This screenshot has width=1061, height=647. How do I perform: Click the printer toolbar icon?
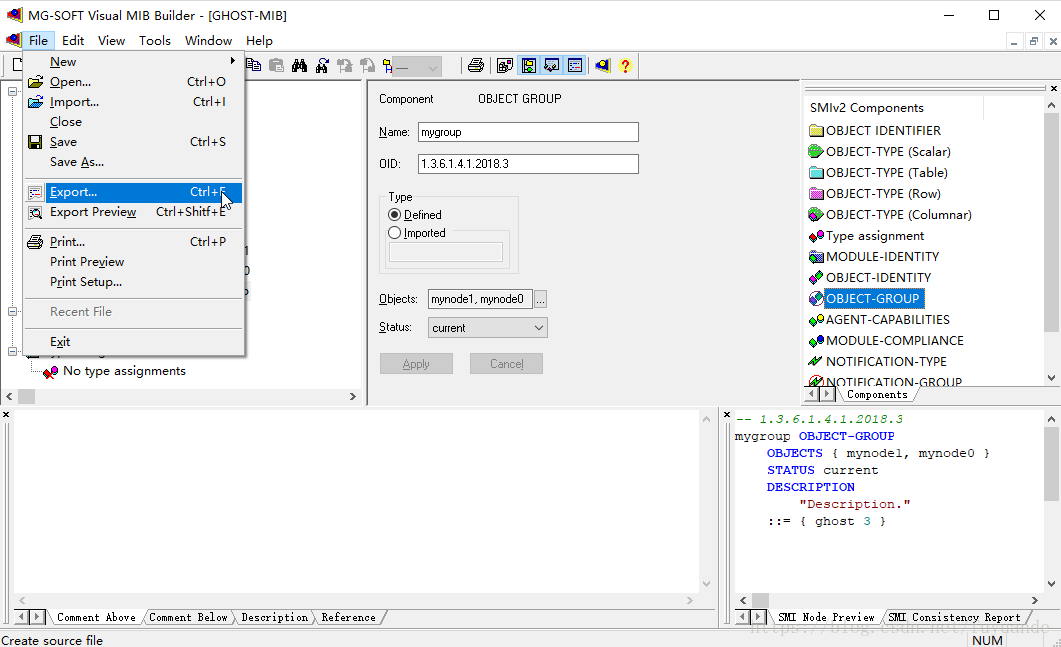(x=476, y=65)
